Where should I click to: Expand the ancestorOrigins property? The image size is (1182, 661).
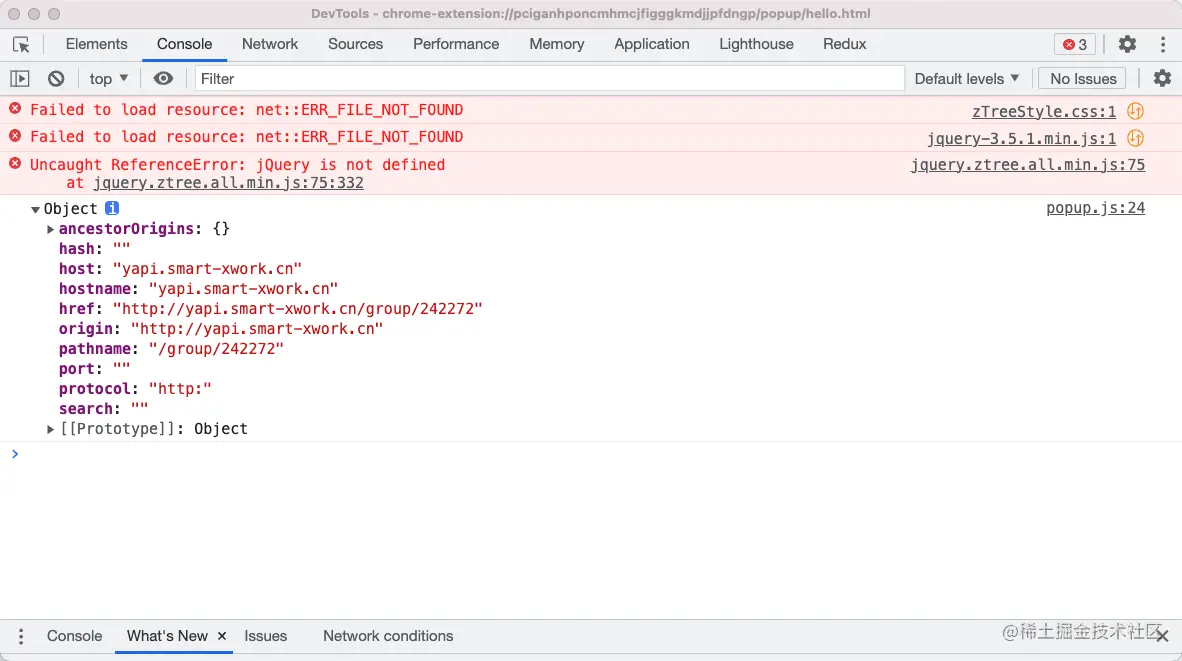point(51,229)
